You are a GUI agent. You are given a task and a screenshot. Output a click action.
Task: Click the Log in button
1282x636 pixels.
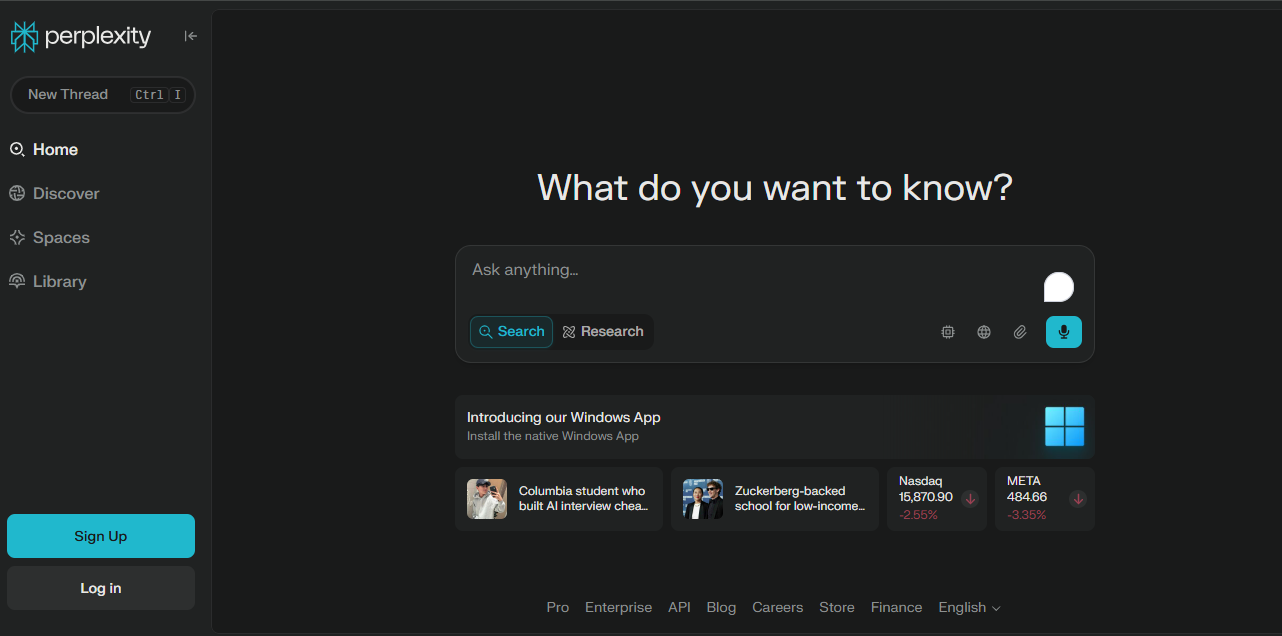101,588
